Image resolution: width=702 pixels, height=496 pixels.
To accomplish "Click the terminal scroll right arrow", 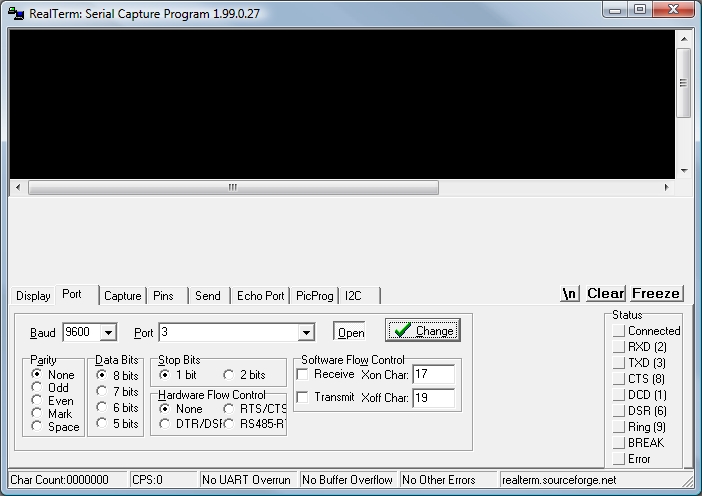I will pyautogui.click(x=666, y=187).
